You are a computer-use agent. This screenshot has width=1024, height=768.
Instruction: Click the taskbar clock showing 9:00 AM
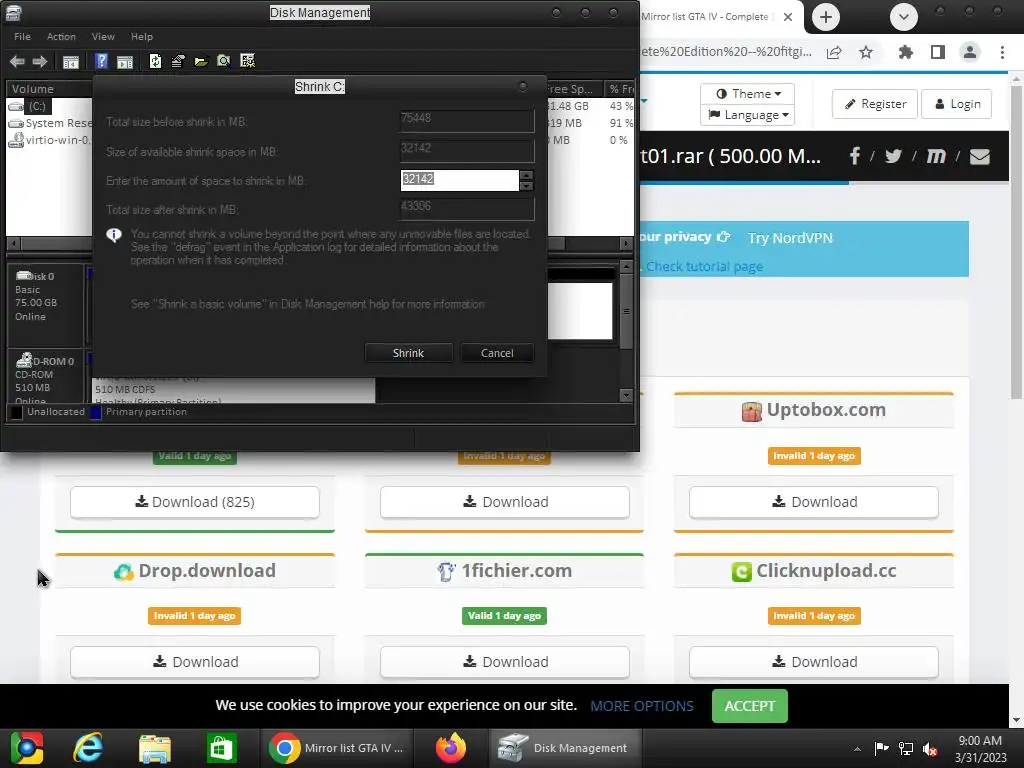tap(980, 748)
